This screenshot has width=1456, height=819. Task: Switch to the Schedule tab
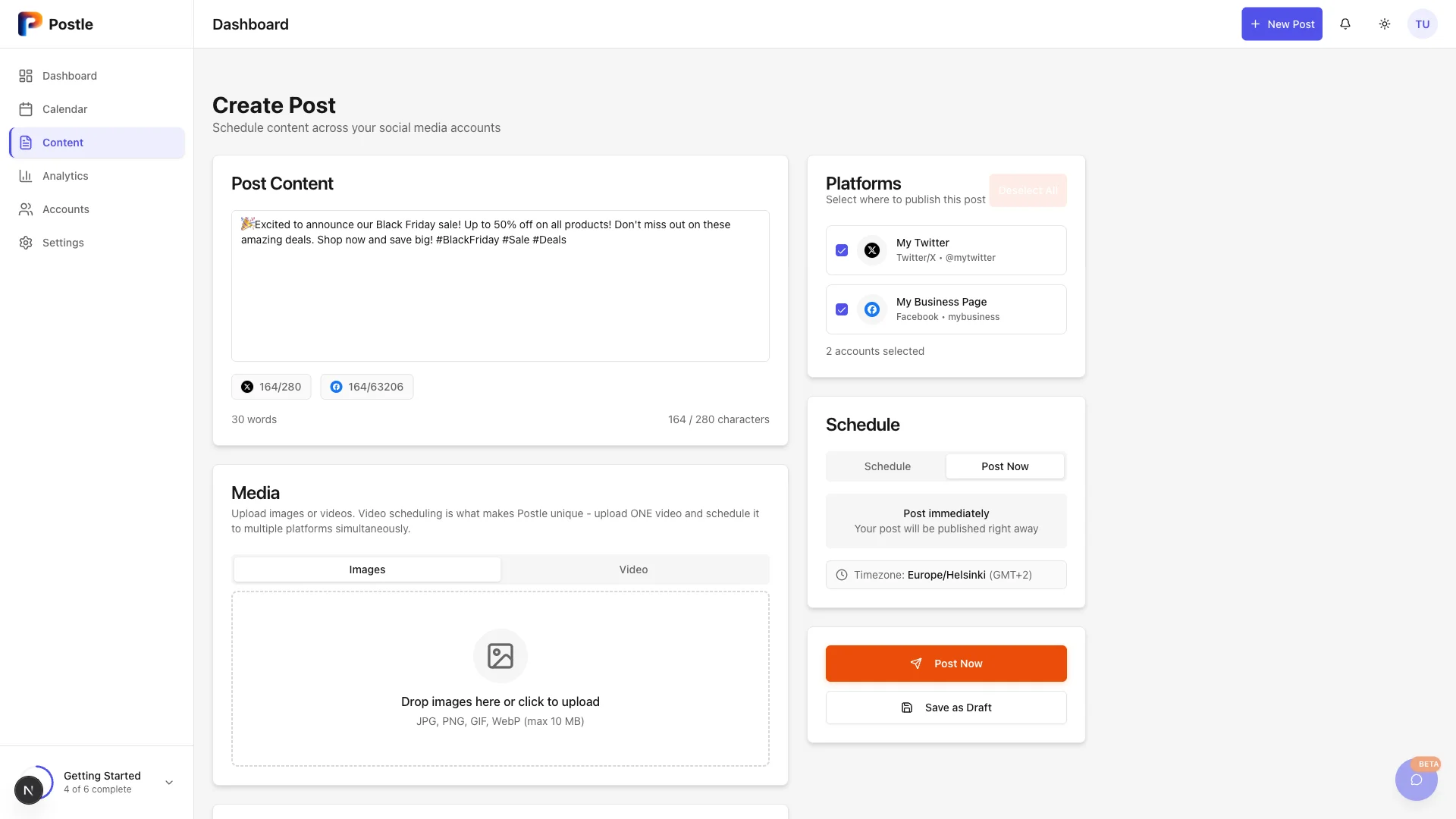(x=886, y=466)
